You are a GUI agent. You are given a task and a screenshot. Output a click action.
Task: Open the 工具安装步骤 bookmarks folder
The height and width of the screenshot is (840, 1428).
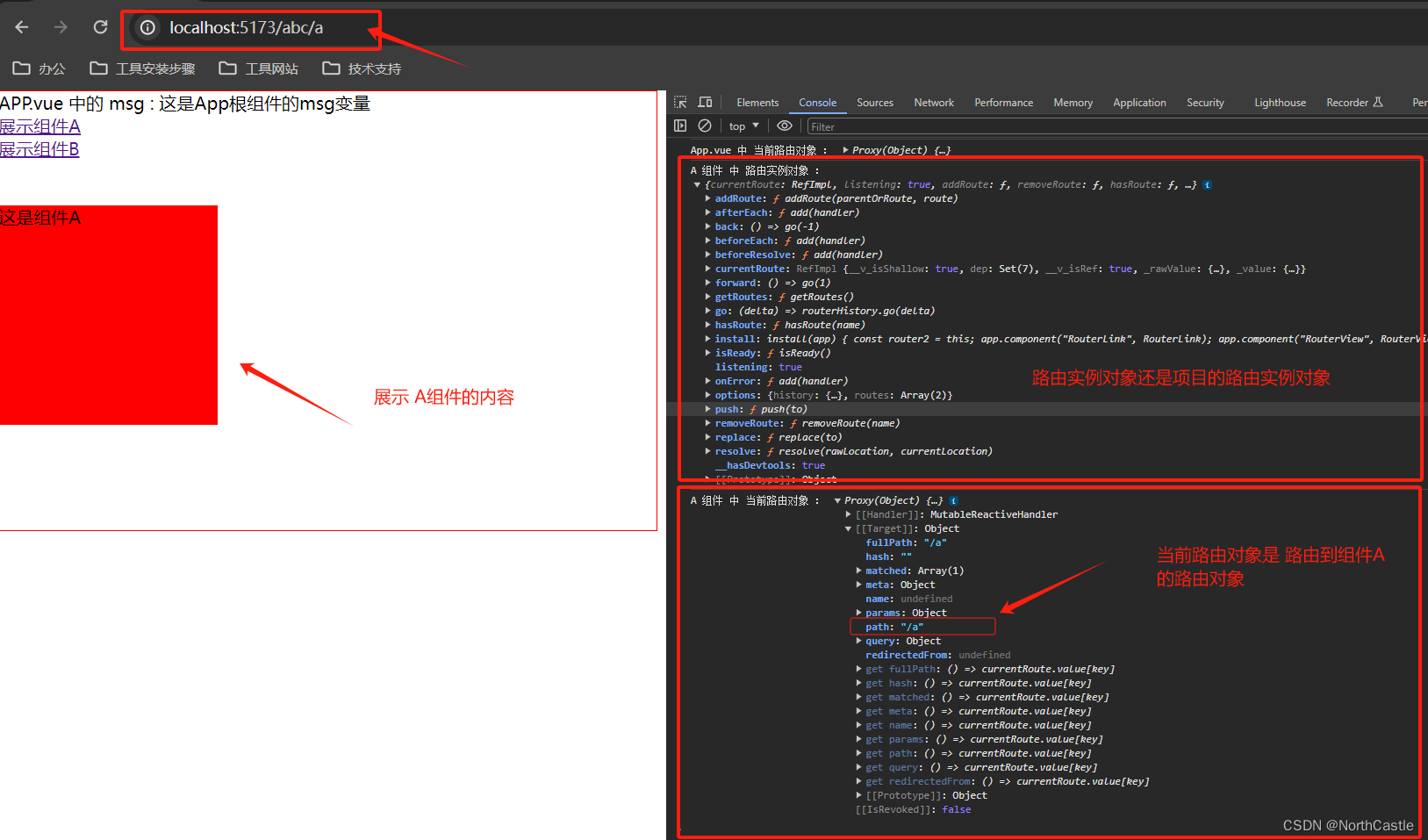click(142, 68)
